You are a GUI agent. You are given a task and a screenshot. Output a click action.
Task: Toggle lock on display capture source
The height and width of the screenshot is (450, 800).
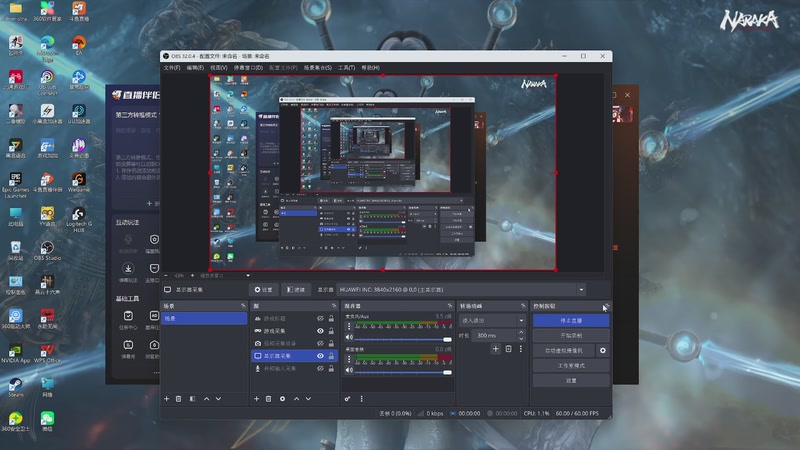331,356
